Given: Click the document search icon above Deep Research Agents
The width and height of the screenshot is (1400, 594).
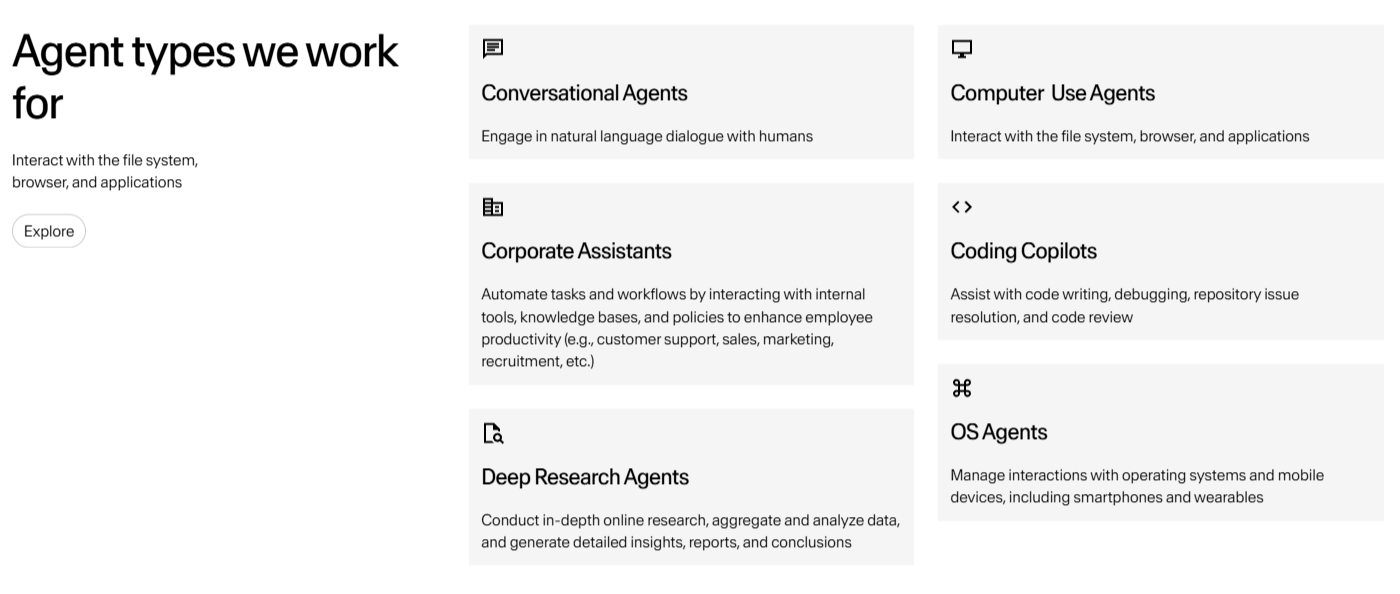Looking at the screenshot, I should tap(493, 433).
